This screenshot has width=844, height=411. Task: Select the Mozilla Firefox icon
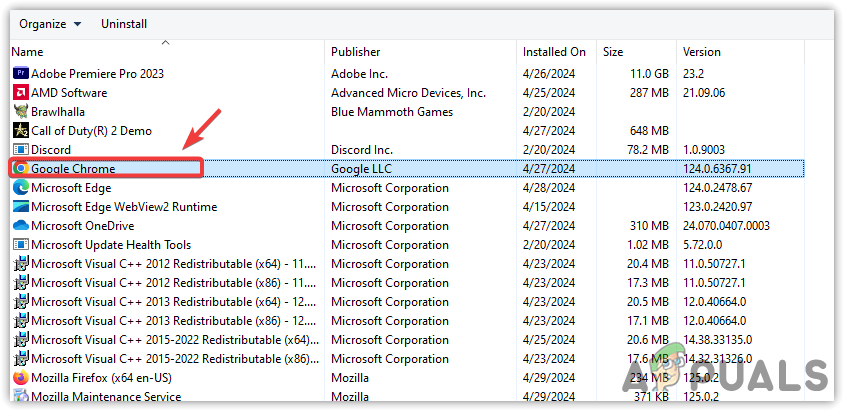[21, 378]
